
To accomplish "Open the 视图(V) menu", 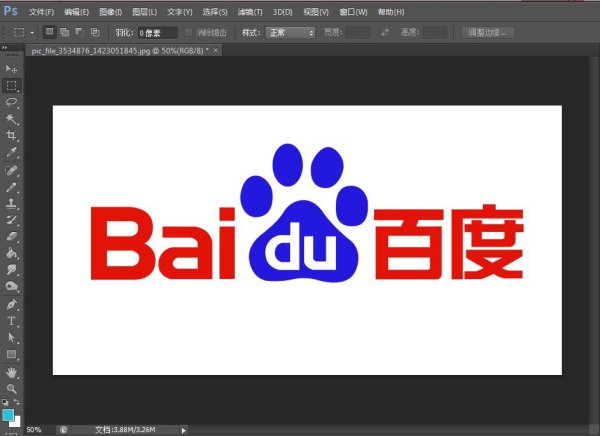I will [x=316, y=12].
